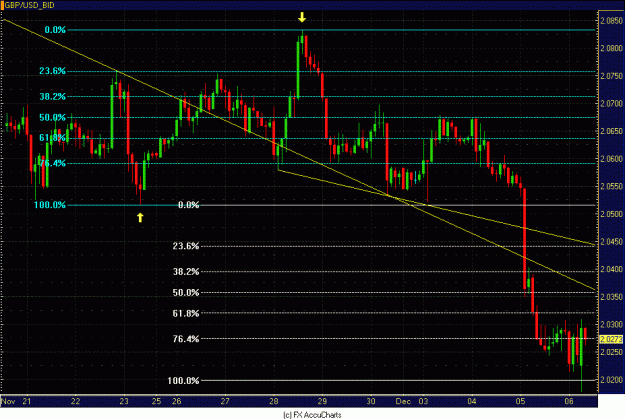Screen dimensions: 625x419
Task: Click date 23 on the time axis
Action: tap(124, 401)
